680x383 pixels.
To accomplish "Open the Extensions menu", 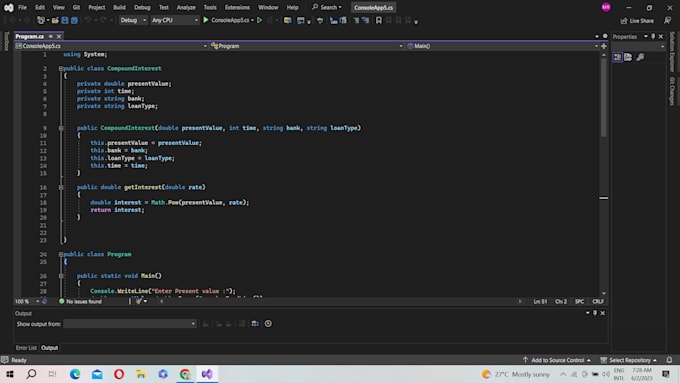I will [237, 7].
